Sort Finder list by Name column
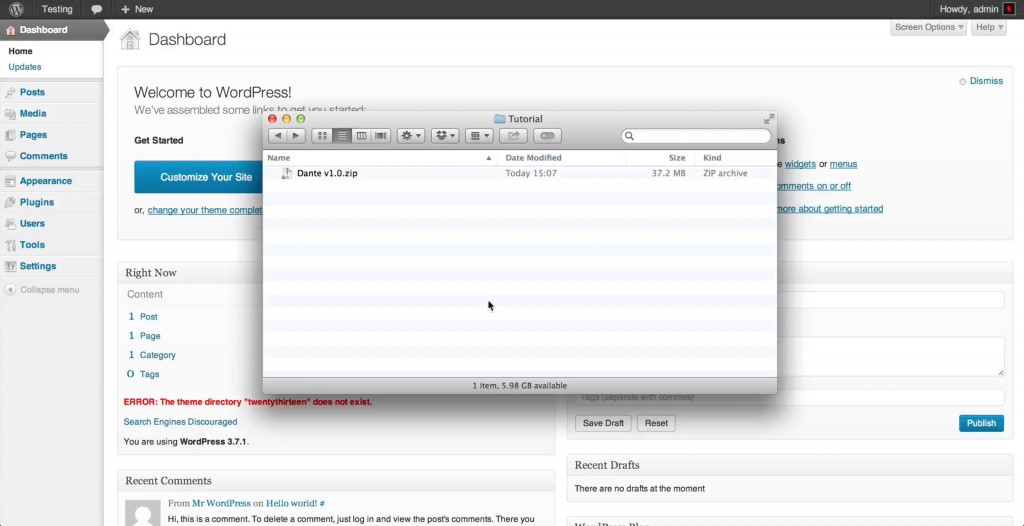 tap(379, 157)
